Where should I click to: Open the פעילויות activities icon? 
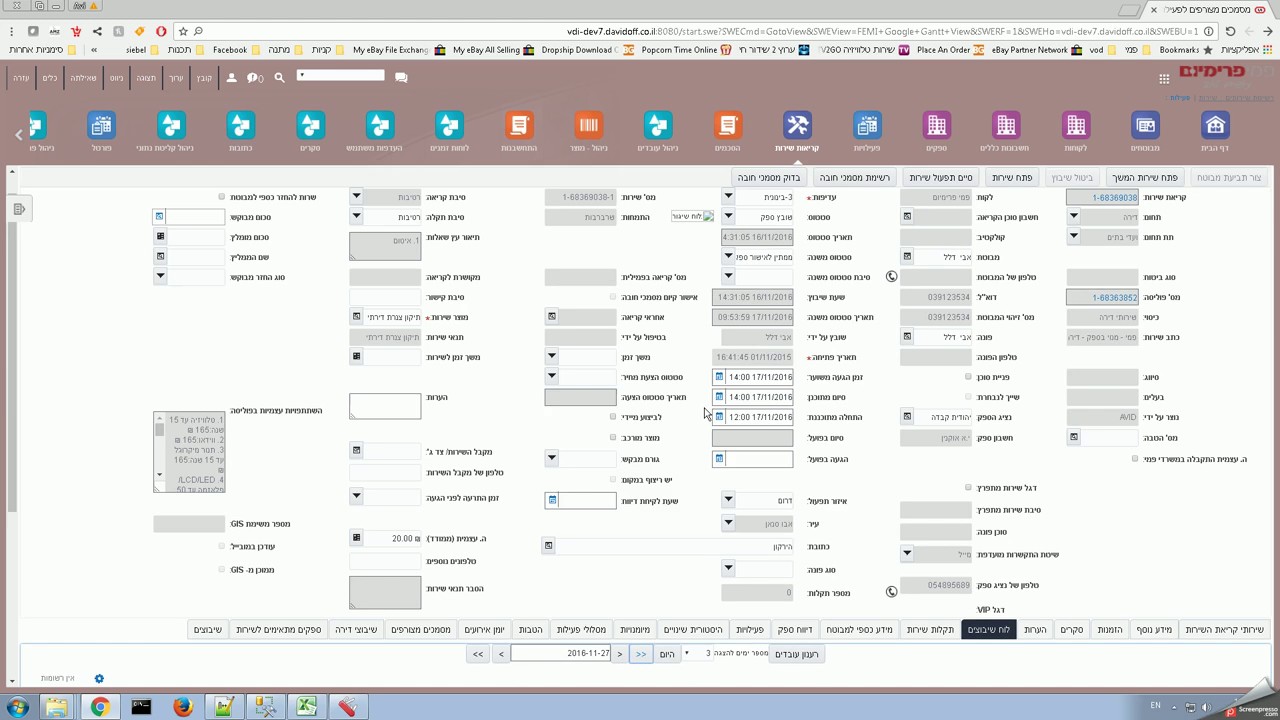(867, 125)
